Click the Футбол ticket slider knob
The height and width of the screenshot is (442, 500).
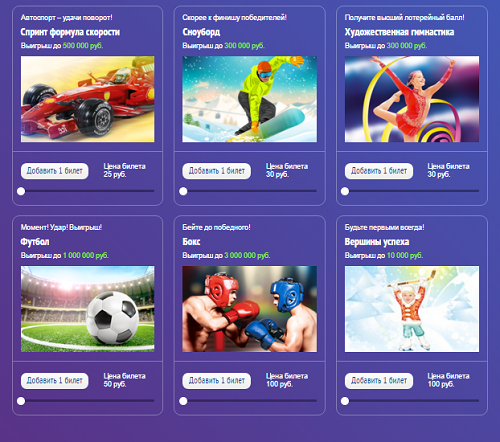pyautogui.click(x=21, y=401)
